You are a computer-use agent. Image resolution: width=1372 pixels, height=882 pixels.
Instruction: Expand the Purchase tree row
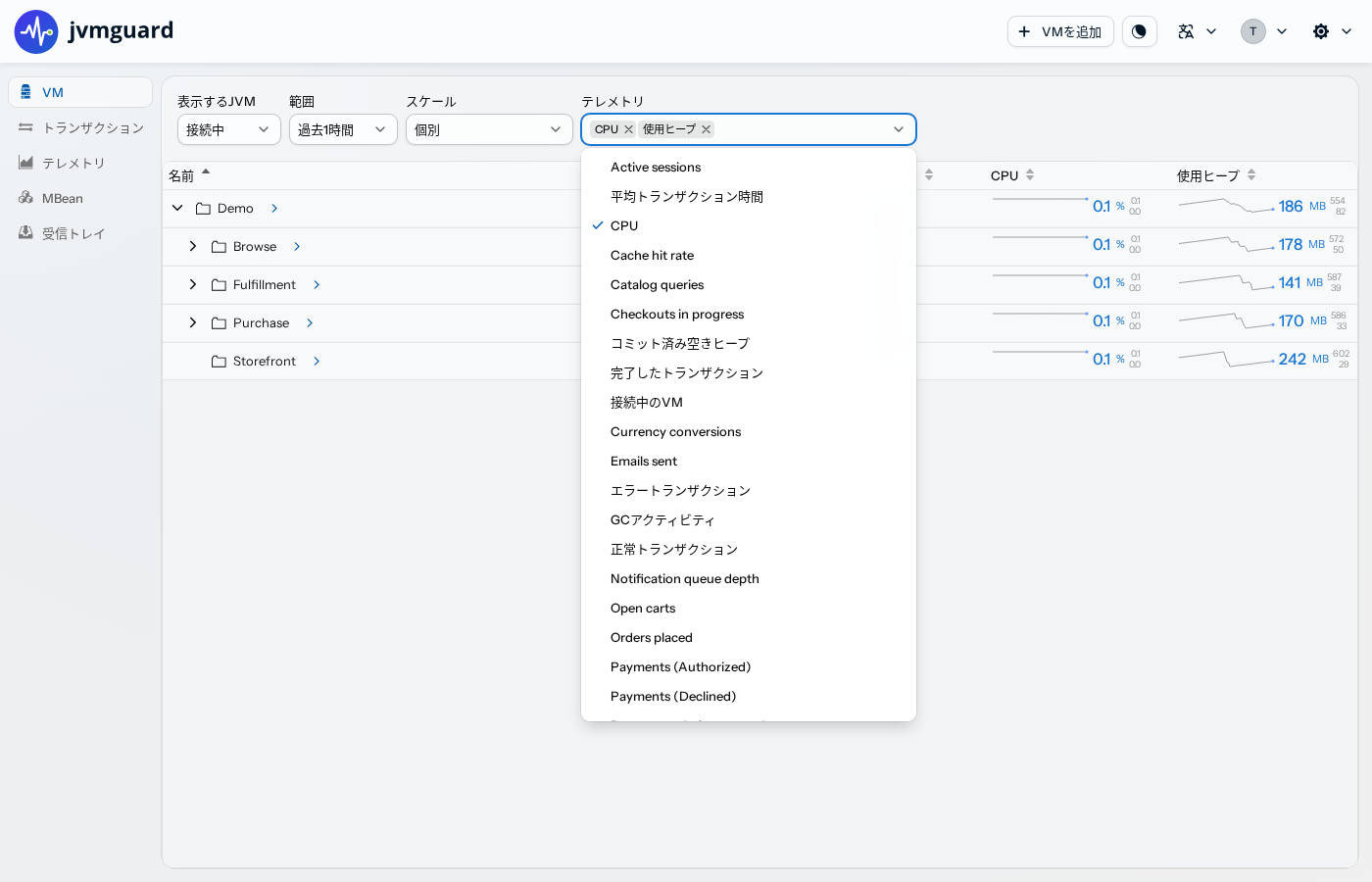[193, 322]
